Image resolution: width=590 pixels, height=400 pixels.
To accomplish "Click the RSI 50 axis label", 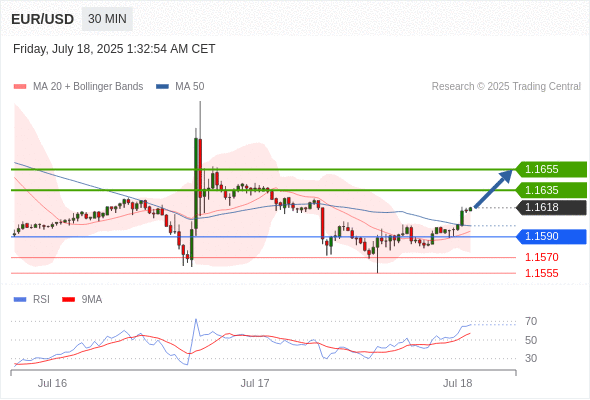I will (x=531, y=340).
